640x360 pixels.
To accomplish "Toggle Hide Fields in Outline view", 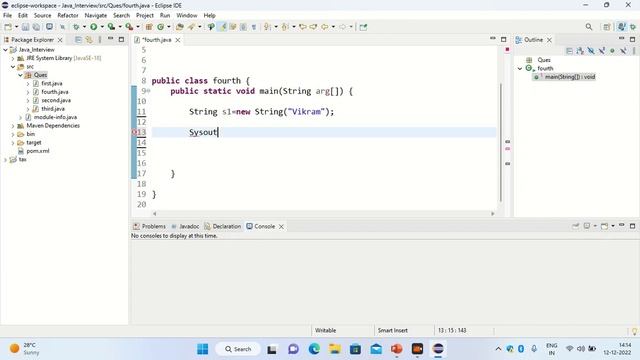I will point(591,51).
